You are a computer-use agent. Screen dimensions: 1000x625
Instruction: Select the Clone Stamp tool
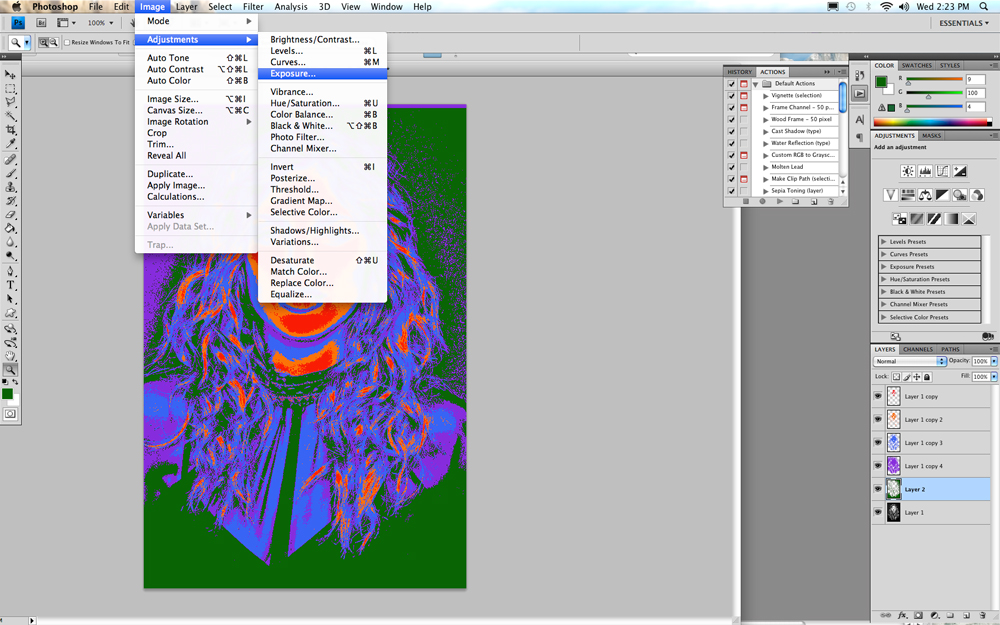pos(10,187)
